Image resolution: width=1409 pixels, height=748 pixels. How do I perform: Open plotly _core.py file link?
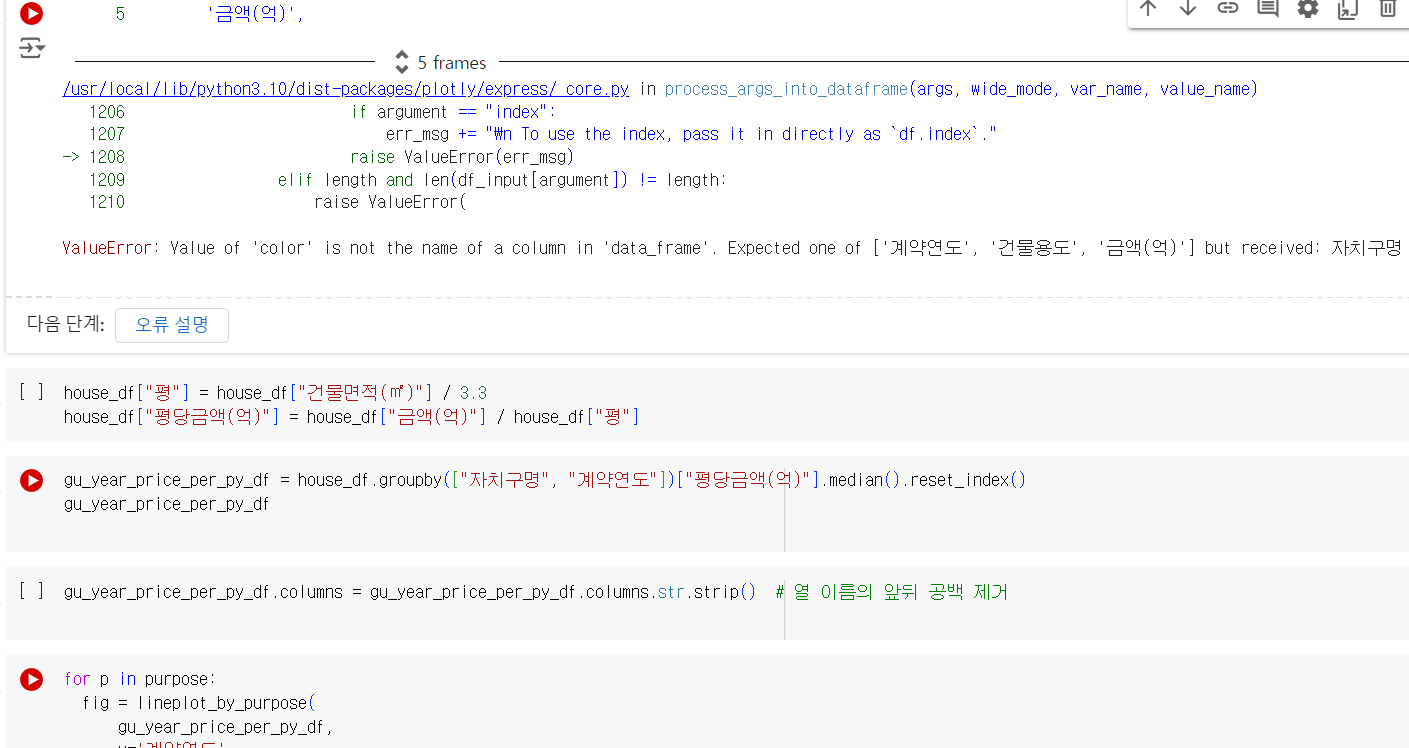coord(346,89)
